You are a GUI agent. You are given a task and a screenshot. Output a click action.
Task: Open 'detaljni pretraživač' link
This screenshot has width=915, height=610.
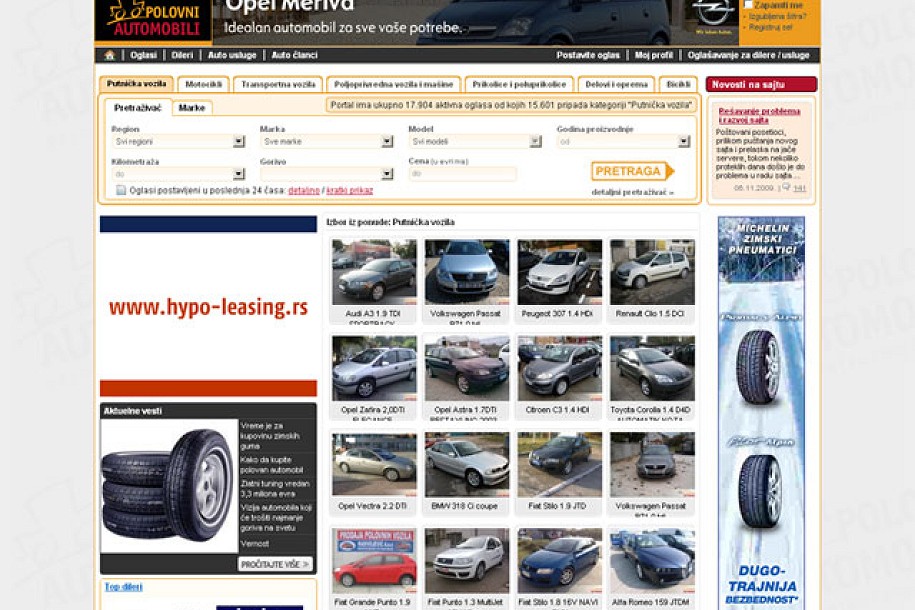633,192
